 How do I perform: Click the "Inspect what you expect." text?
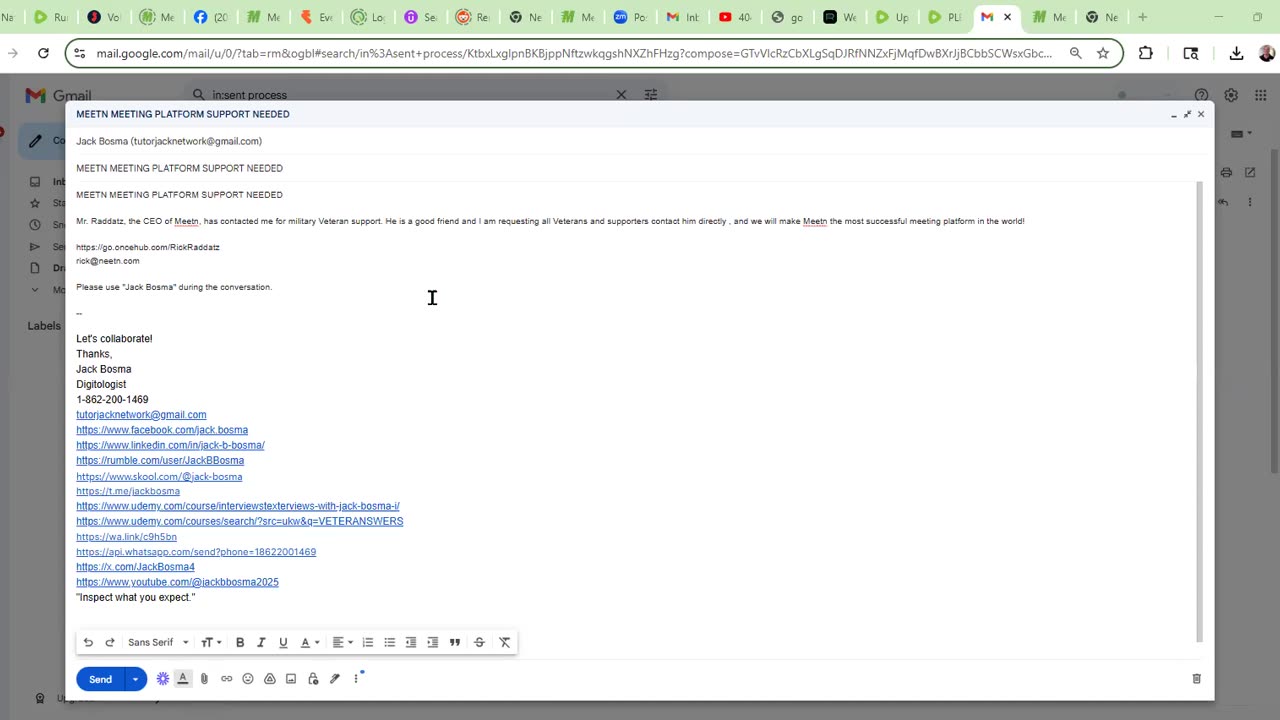coord(136,597)
